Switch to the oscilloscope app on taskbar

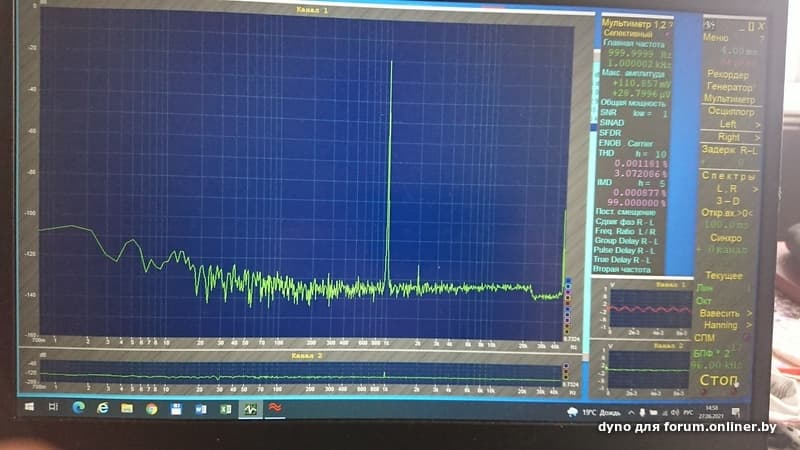click(250, 409)
